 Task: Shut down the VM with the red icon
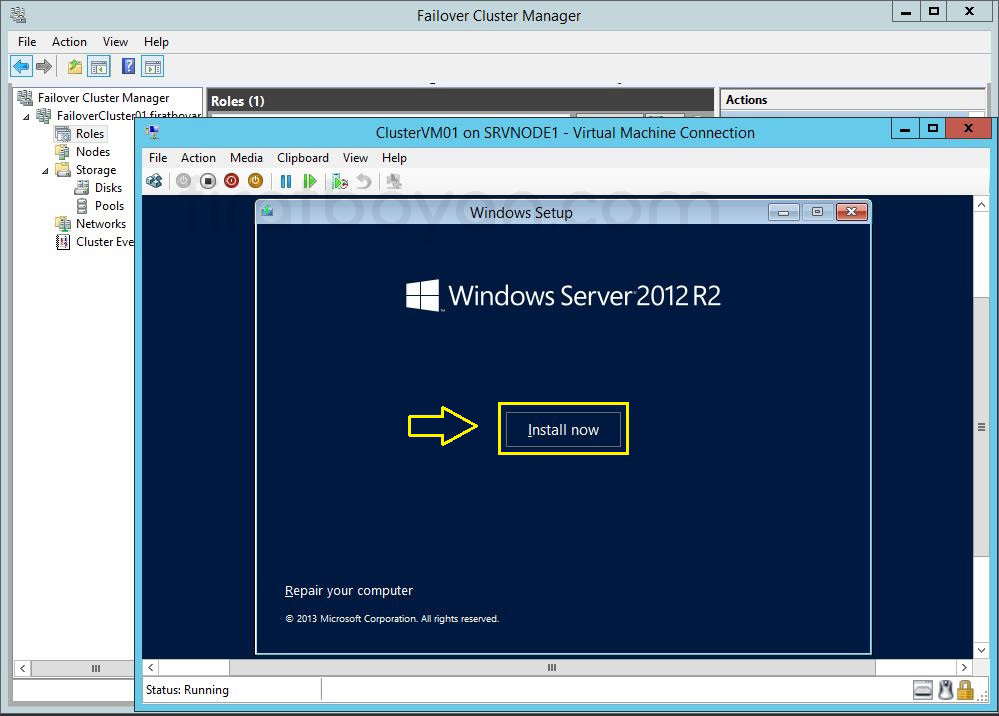[231, 182]
